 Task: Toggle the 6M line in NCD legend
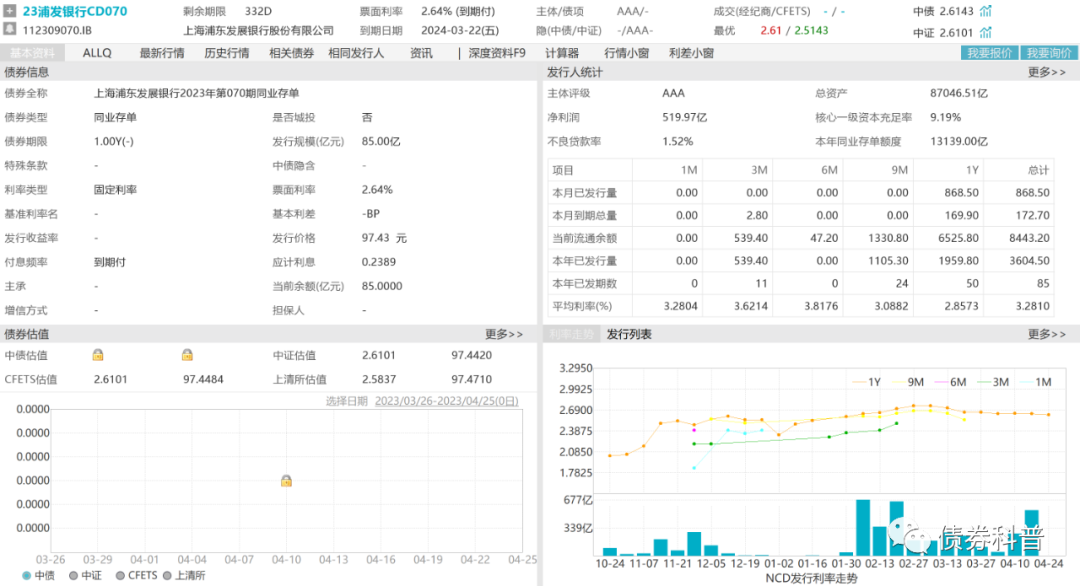(x=951, y=382)
